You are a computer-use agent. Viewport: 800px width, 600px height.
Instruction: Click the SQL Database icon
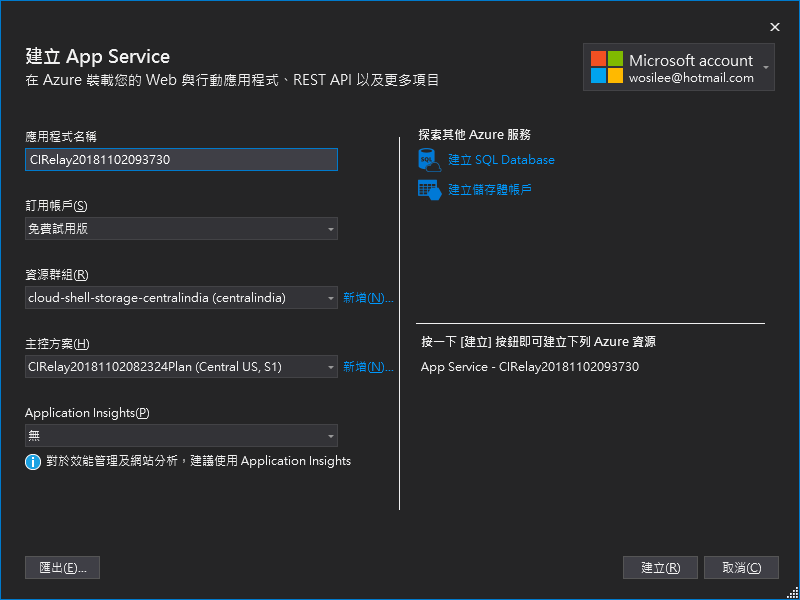pyautogui.click(x=429, y=160)
